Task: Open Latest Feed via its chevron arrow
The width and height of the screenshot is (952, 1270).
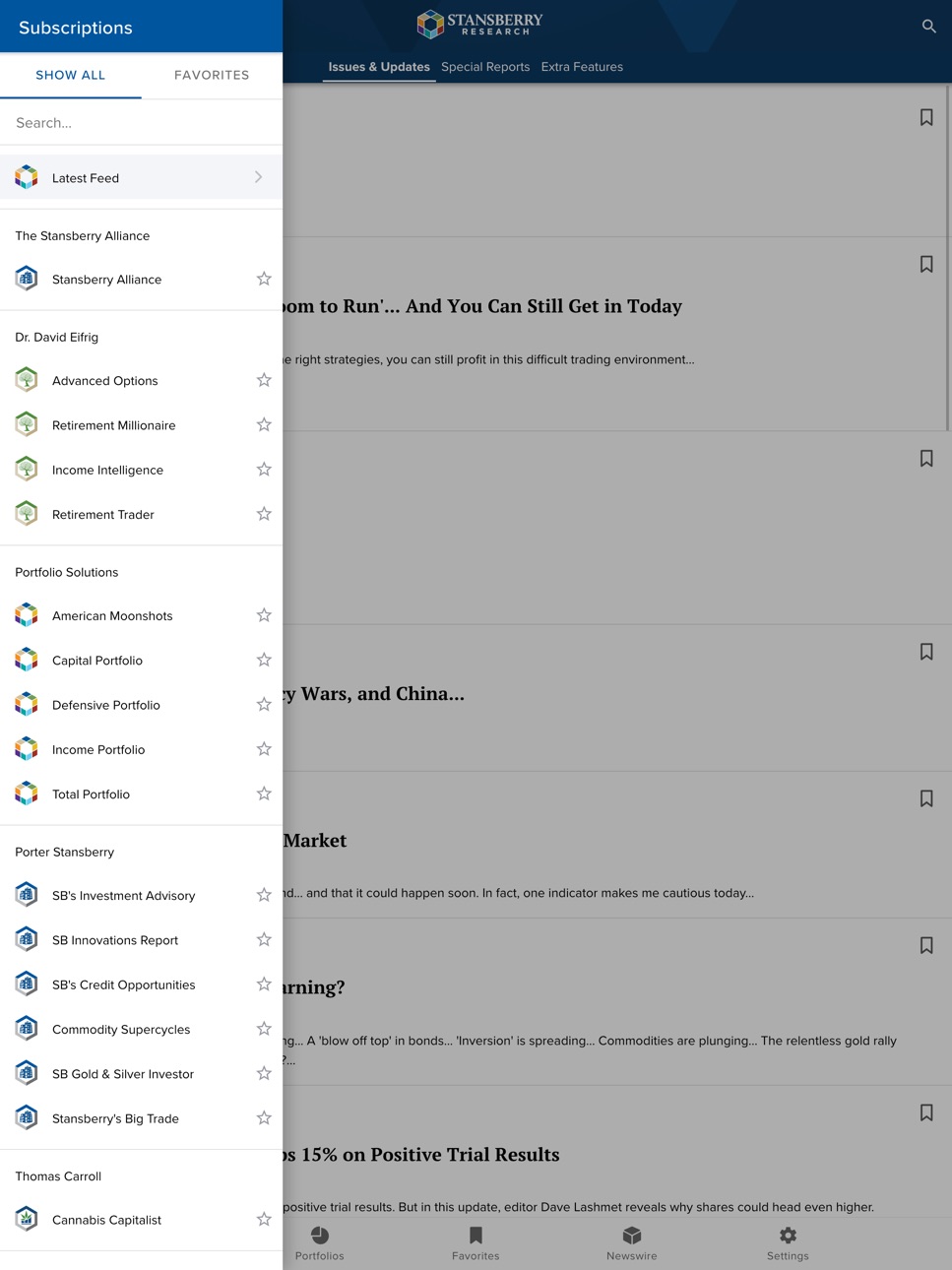Action: click(x=259, y=177)
